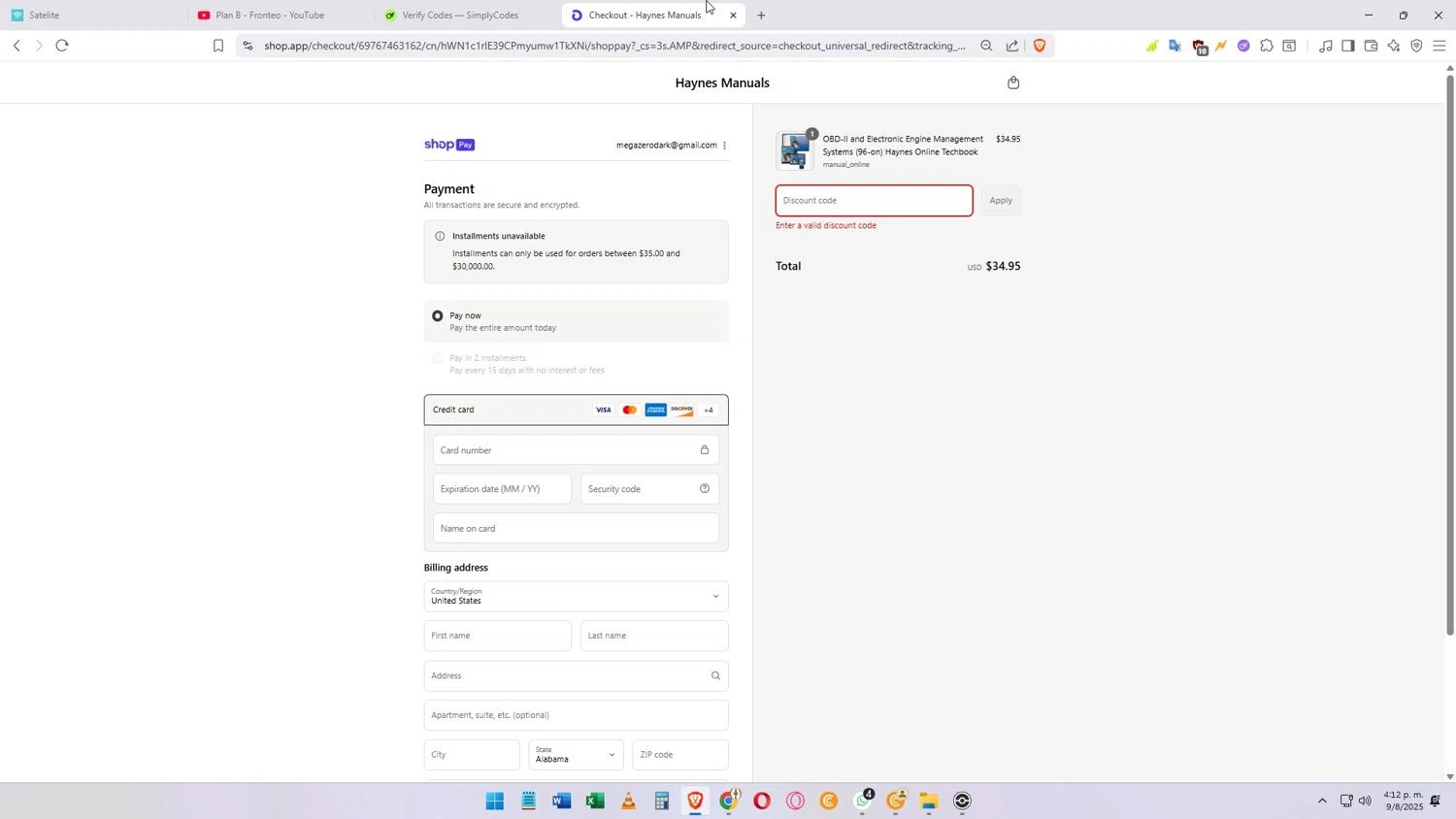Open Microsoft Word from the taskbar
This screenshot has width=1456, height=819.
click(562, 802)
